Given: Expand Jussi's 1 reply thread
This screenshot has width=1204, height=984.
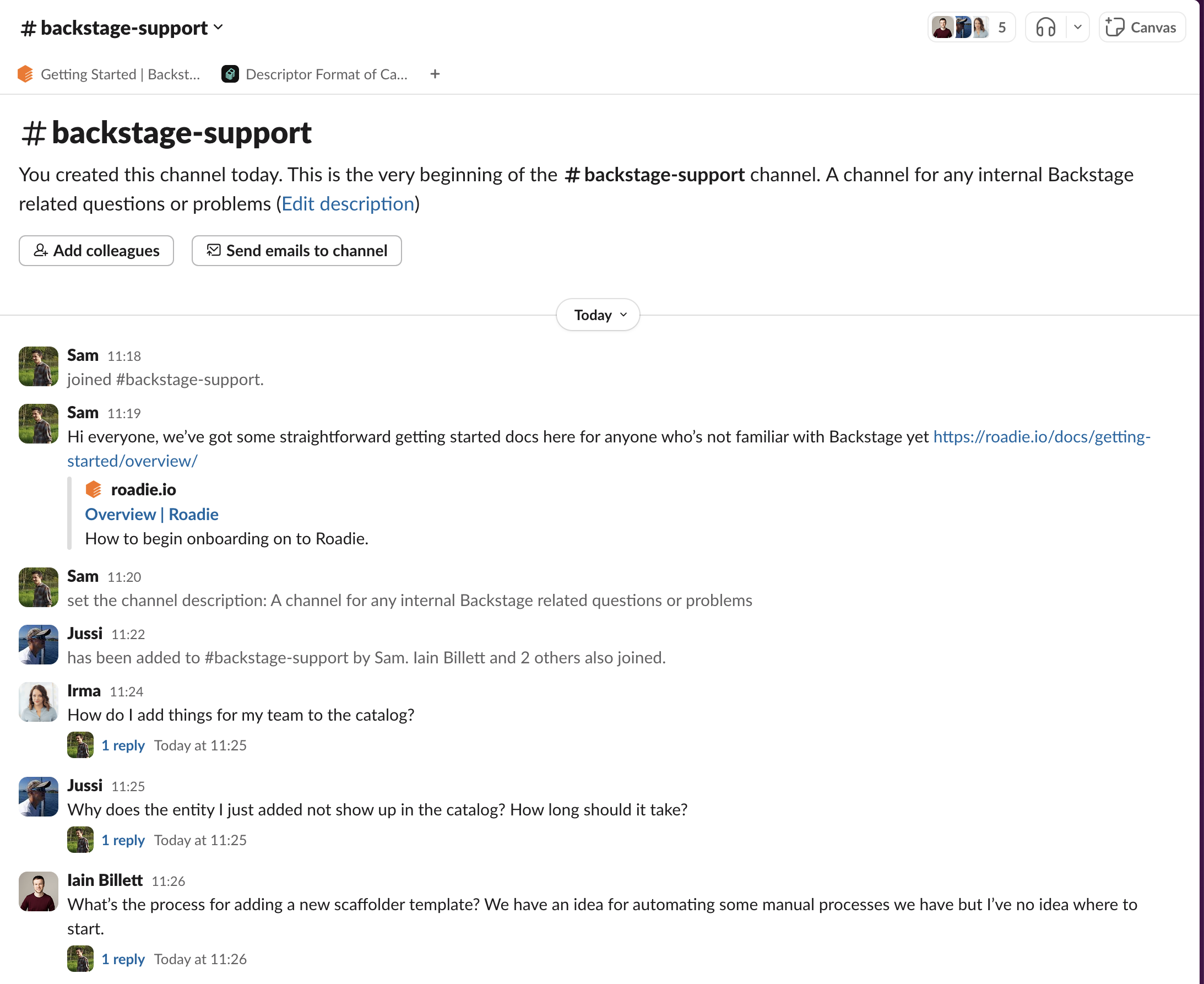Looking at the screenshot, I should click(121, 839).
